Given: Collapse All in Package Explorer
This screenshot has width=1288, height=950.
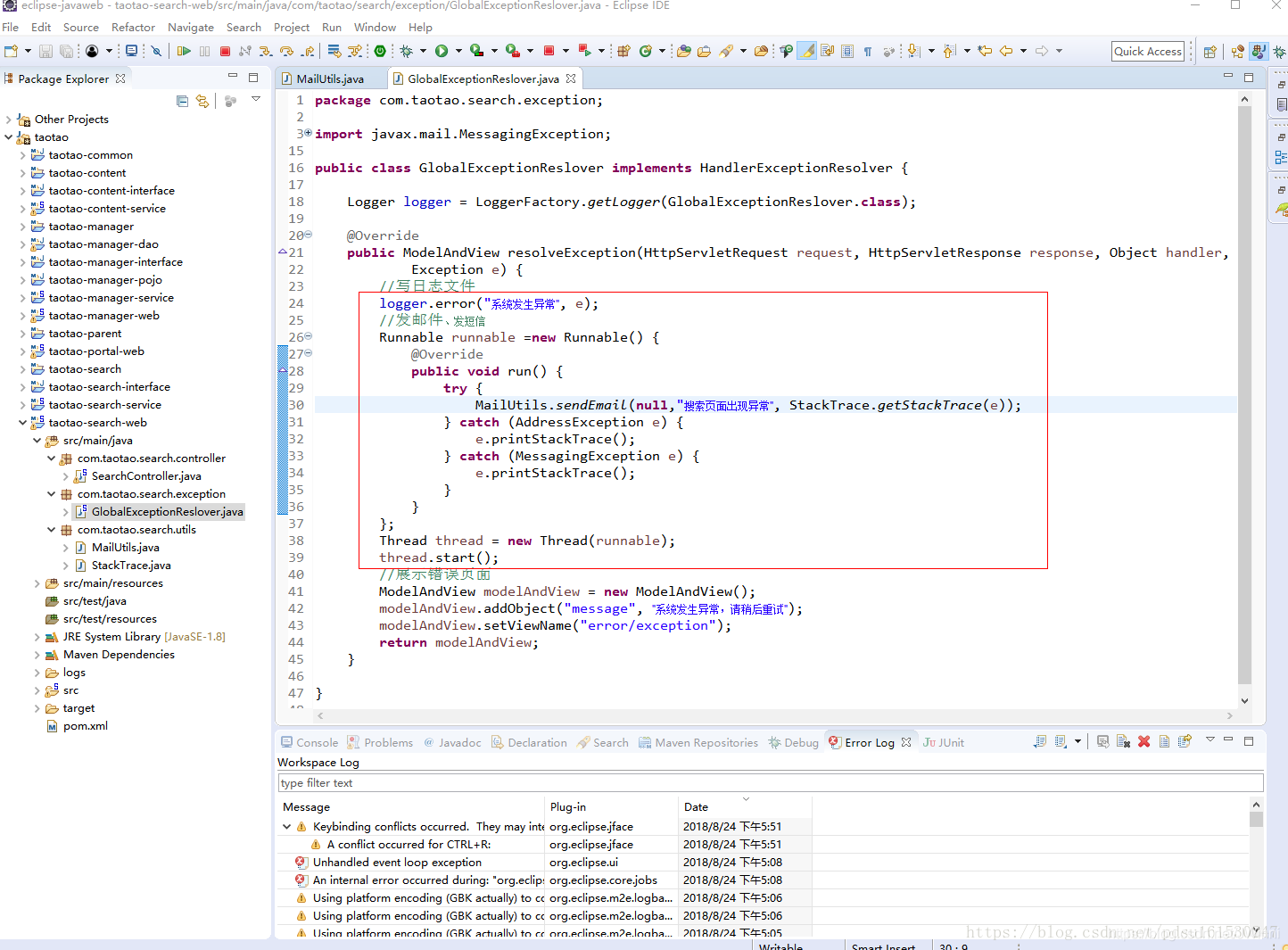Looking at the screenshot, I should 182,101.
